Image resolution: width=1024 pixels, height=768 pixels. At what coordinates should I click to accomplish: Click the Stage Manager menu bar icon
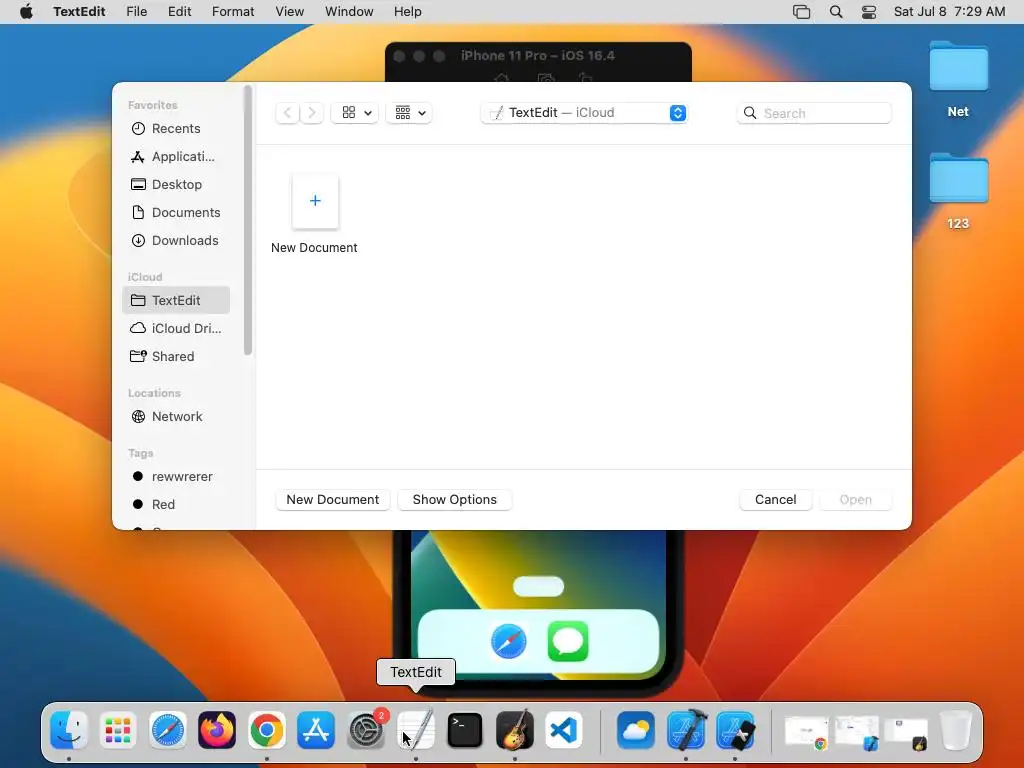[801, 12]
